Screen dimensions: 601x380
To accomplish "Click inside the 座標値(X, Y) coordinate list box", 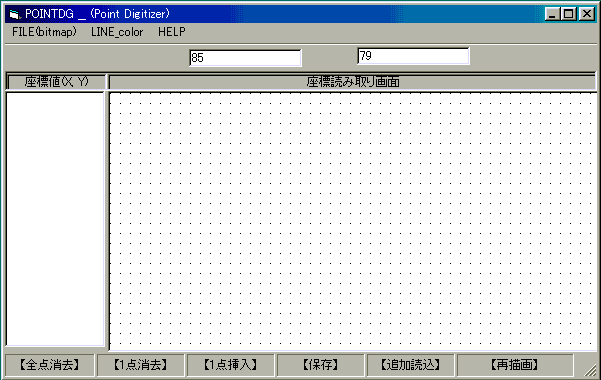I will tap(55, 219).
